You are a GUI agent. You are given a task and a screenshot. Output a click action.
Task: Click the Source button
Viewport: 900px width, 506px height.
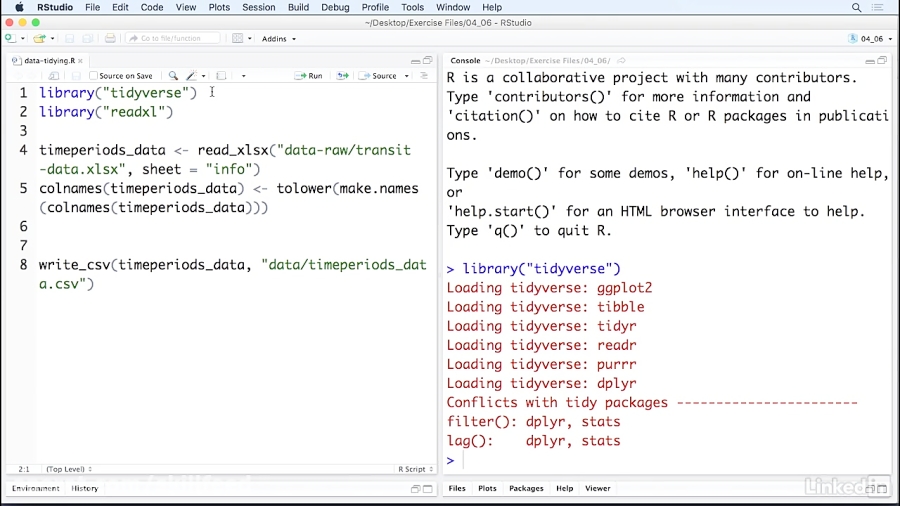378,76
